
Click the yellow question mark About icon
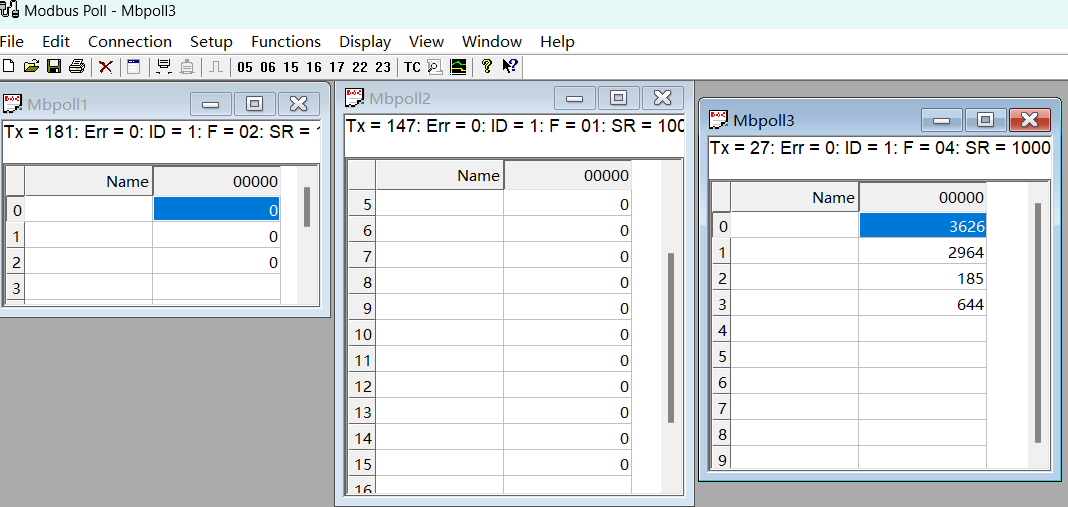pyautogui.click(x=486, y=67)
